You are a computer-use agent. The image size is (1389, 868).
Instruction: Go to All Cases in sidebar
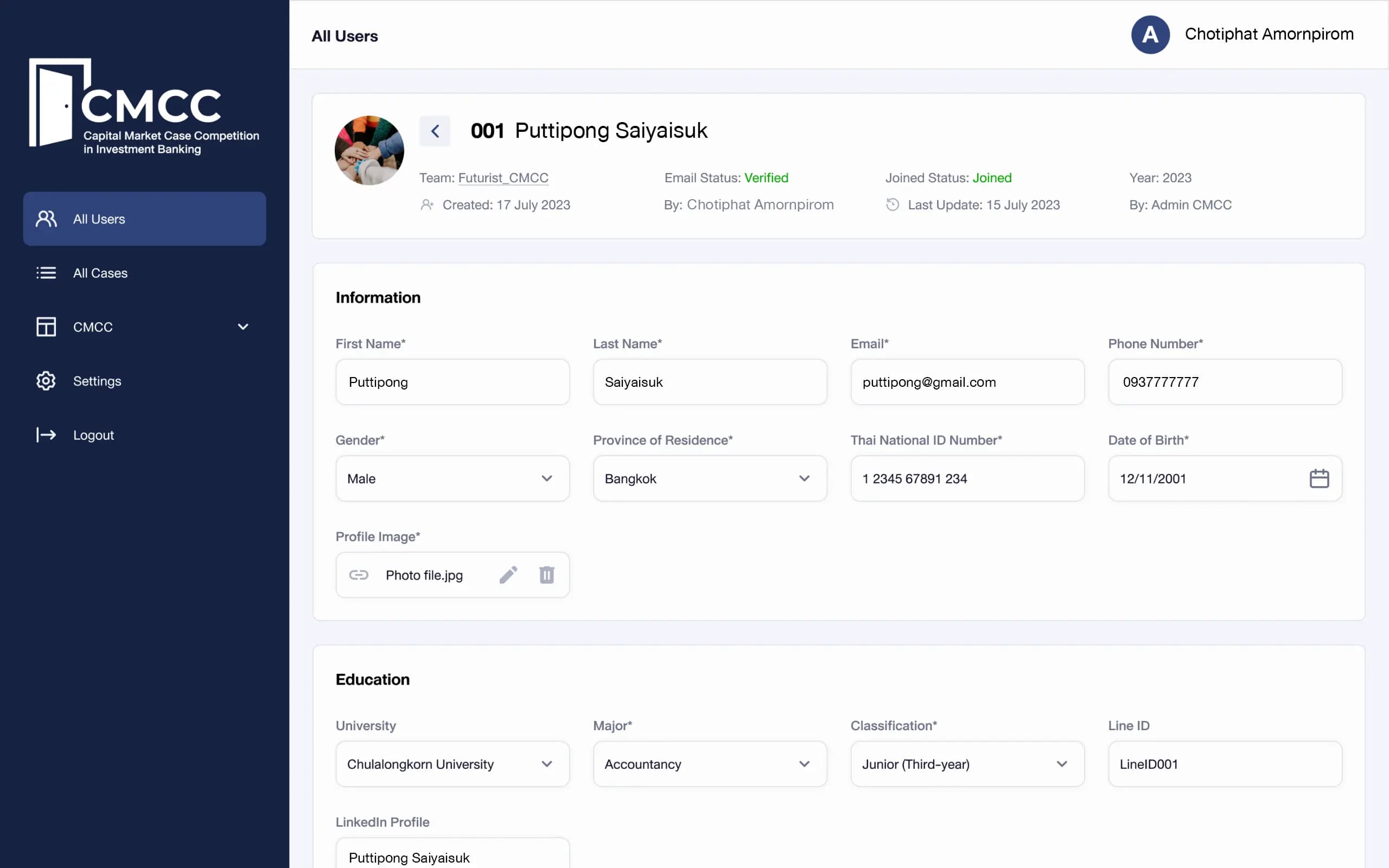tap(100, 273)
